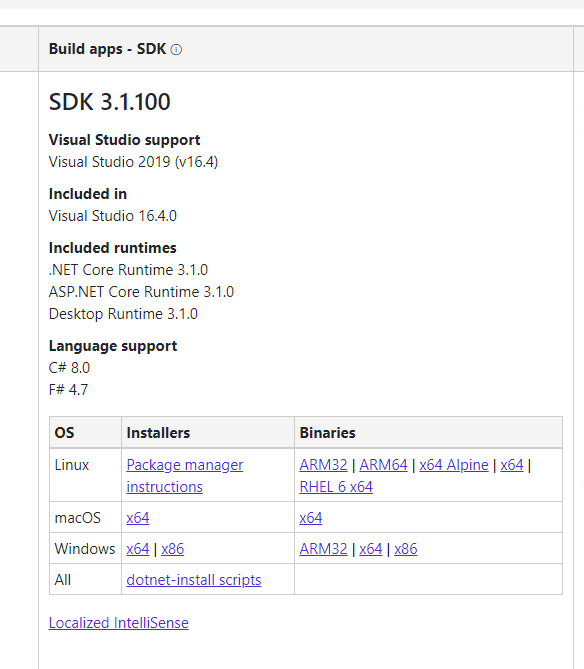584x669 pixels.
Task: Click the .NET Core Runtime 3.1.0 text
Action: [x=128, y=270]
